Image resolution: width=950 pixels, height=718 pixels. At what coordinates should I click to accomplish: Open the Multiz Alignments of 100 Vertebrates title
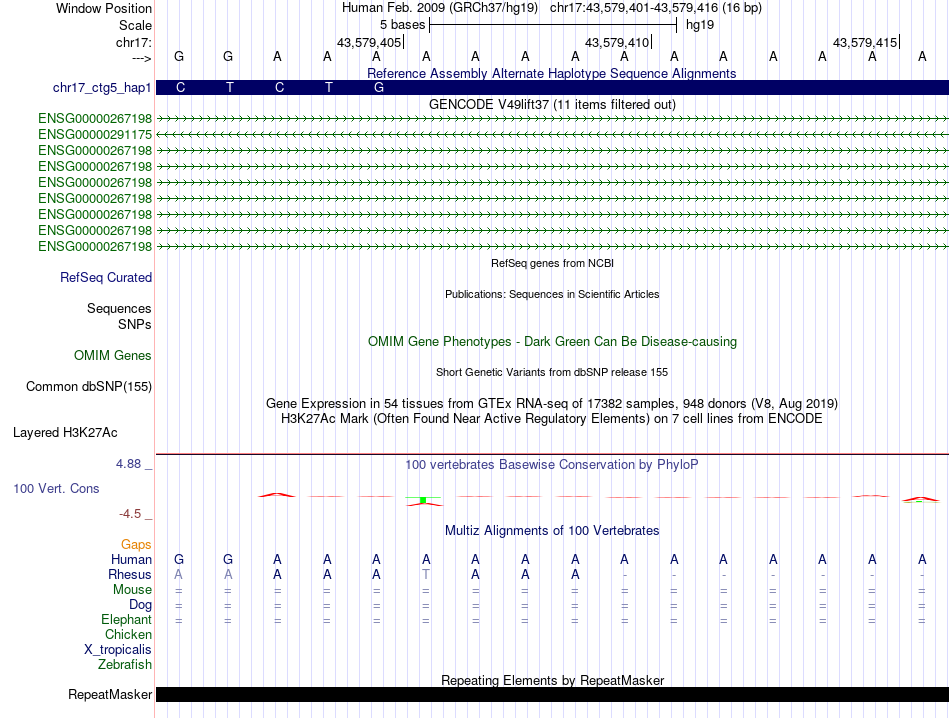click(552, 531)
